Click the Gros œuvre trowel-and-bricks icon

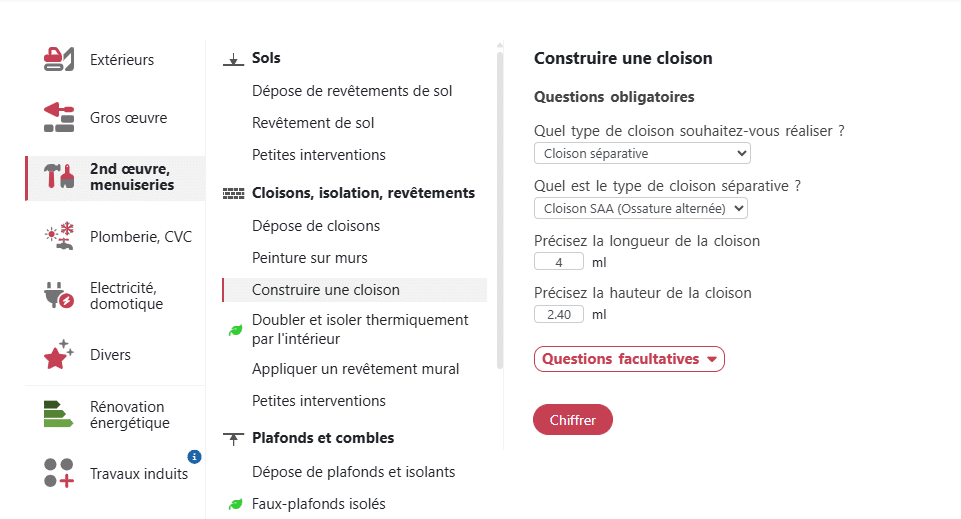pyautogui.click(x=59, y=118)
